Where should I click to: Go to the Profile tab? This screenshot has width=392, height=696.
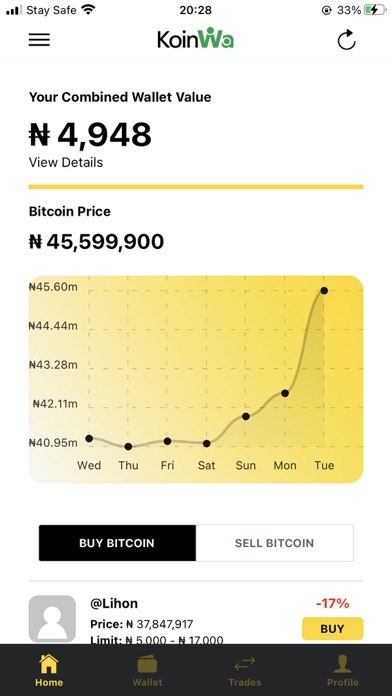pos(342,670)
